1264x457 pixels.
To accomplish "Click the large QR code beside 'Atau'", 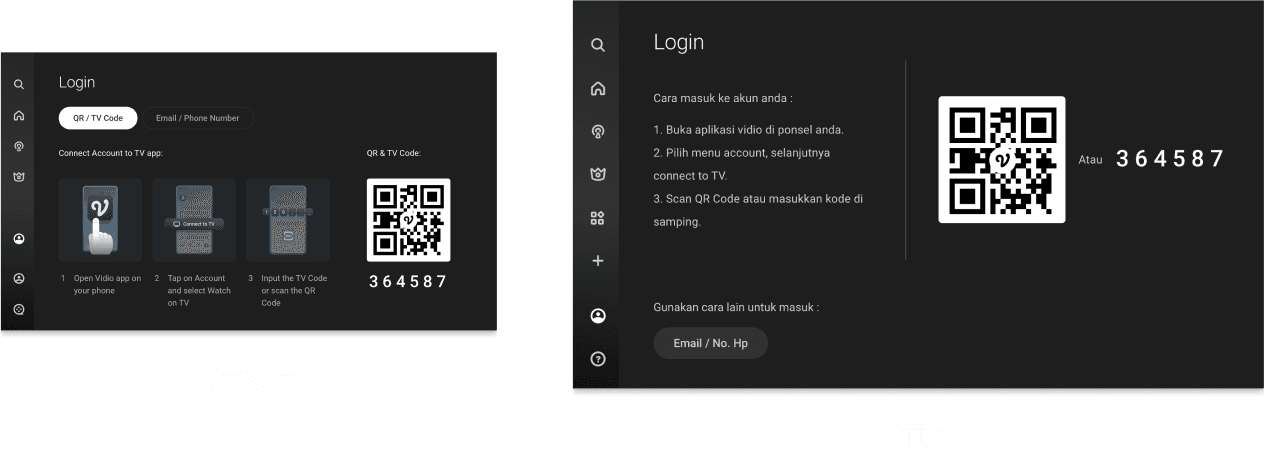I will [1002, 159].
